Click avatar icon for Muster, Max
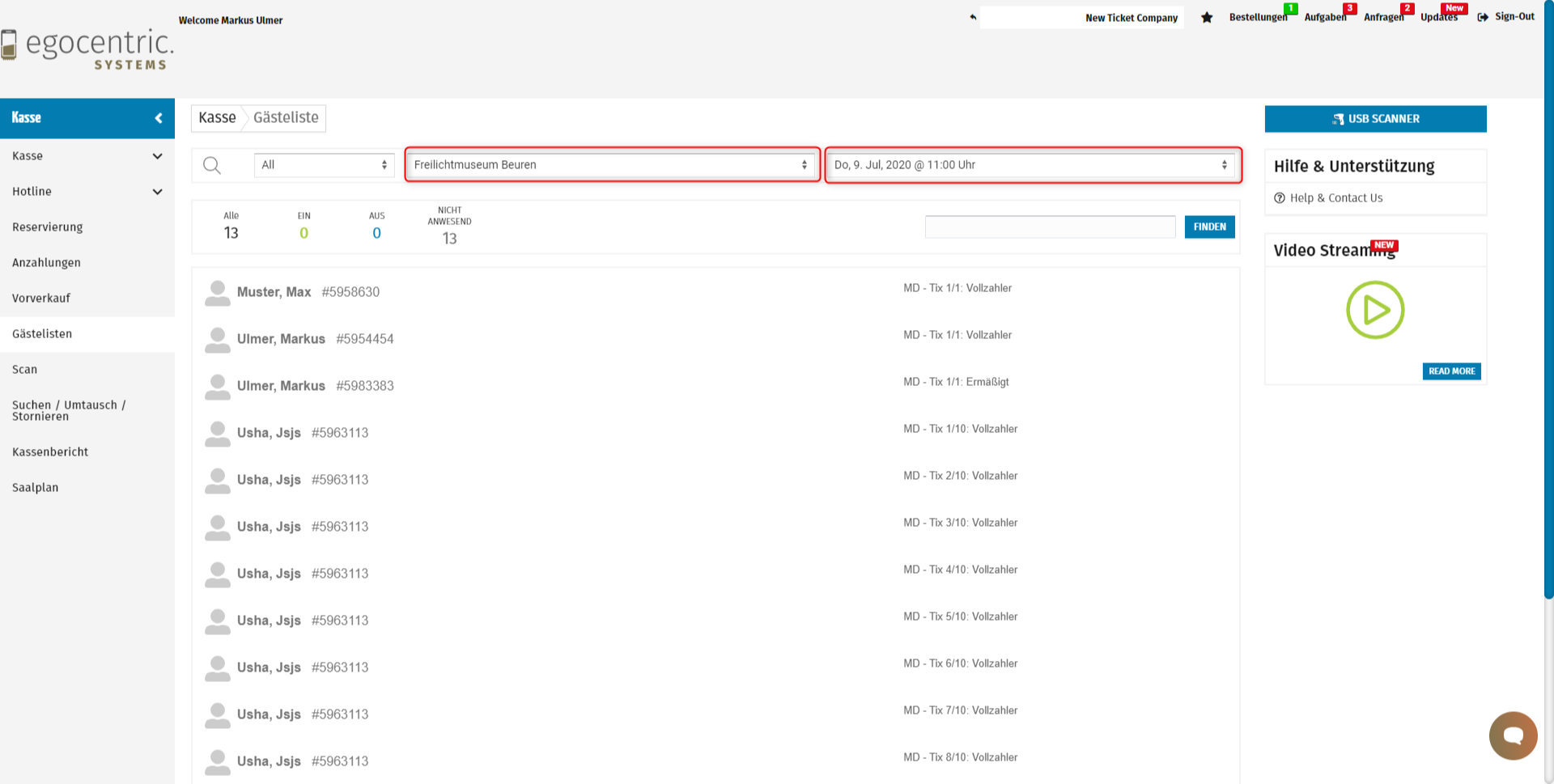Screen dimensions: 1554x784 (x=217, y=293)
